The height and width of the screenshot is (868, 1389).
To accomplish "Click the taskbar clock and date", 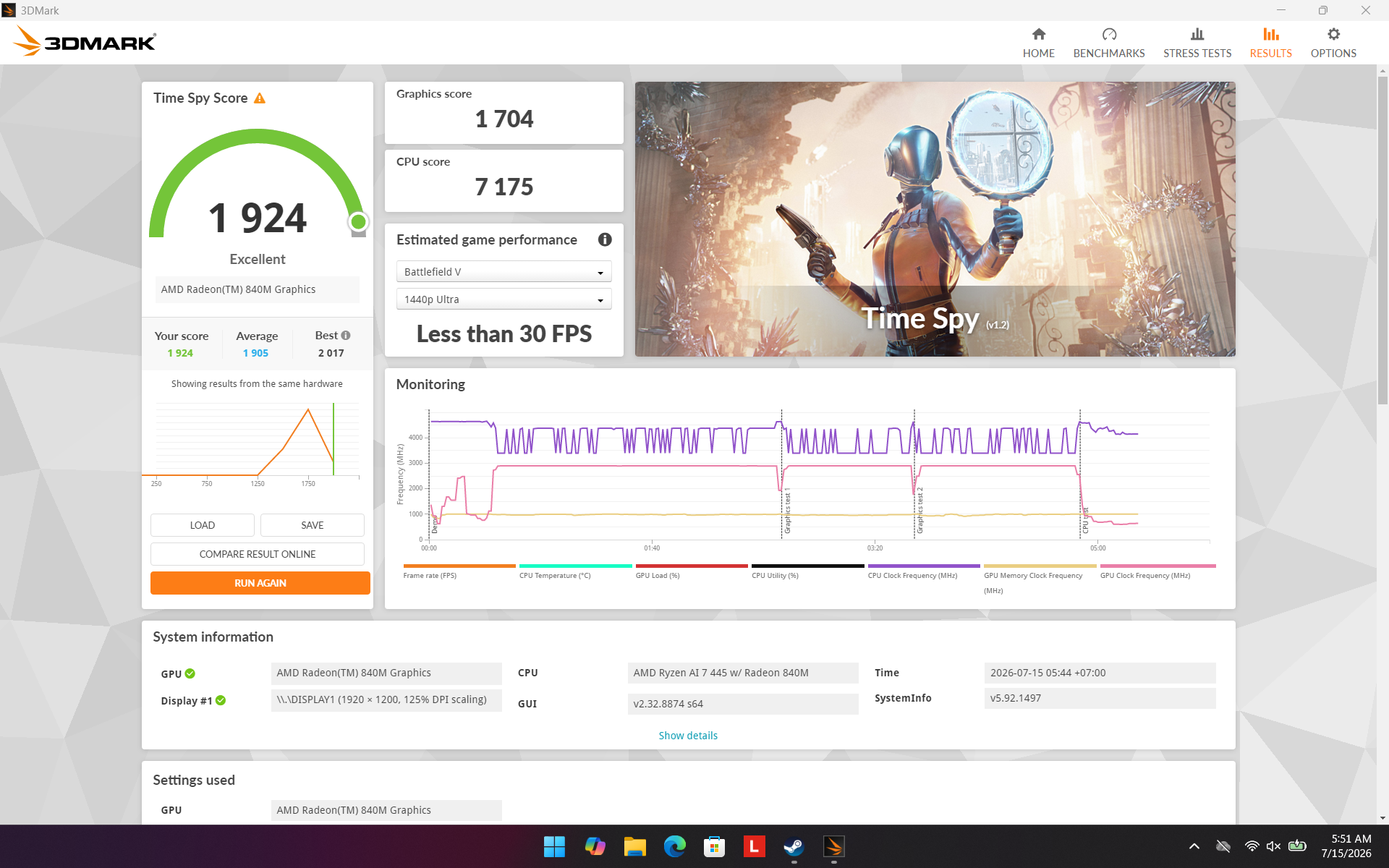I will point(1346,846).
